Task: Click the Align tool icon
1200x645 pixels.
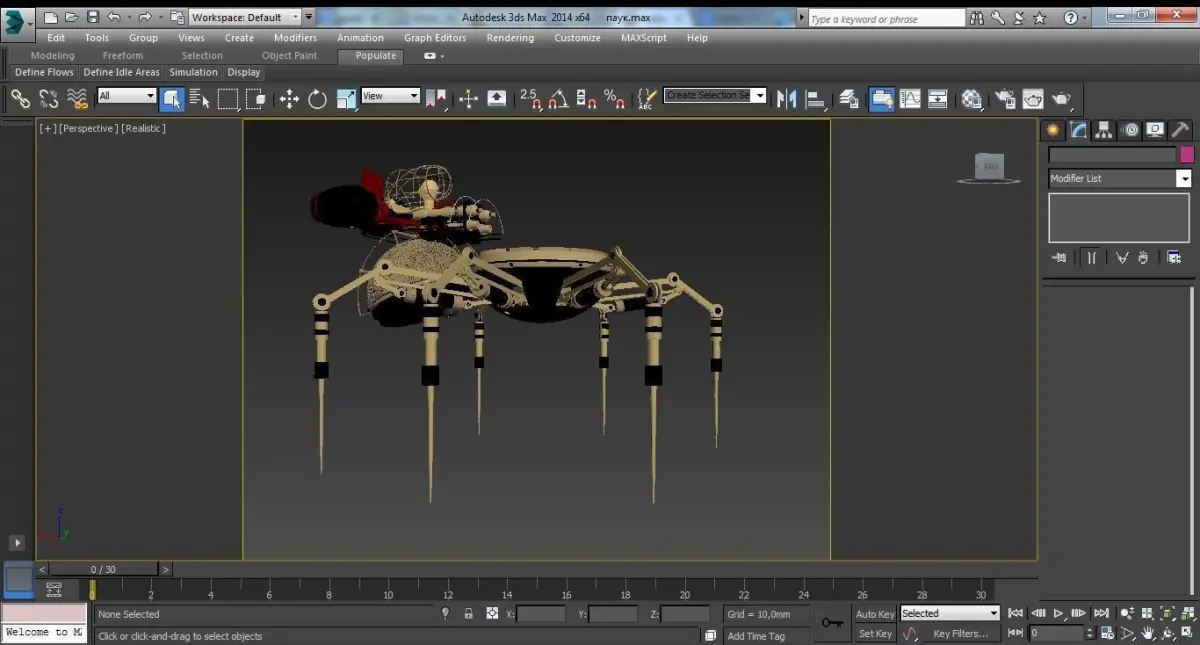Action: coord(815,98)
